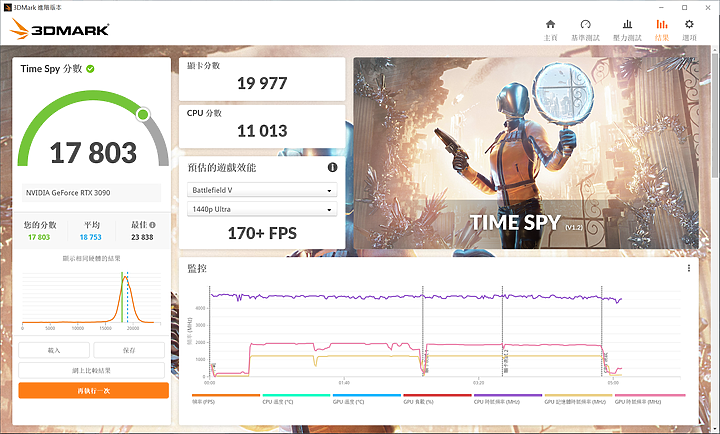Maximize the 3DMark window
The width and height of the screenshot is (720, 434).
pos(685,7)
